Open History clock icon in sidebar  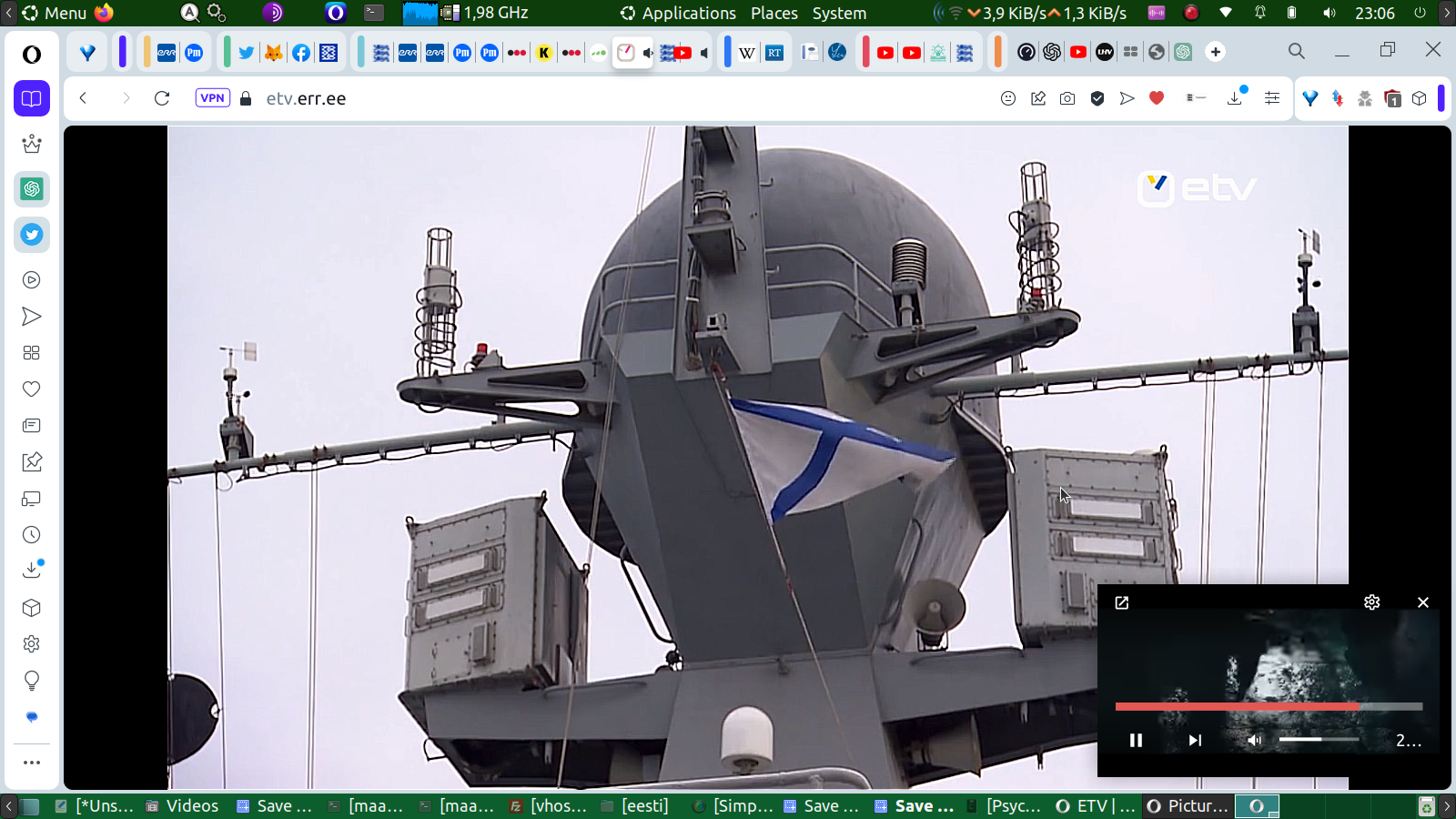pos(32,535)
